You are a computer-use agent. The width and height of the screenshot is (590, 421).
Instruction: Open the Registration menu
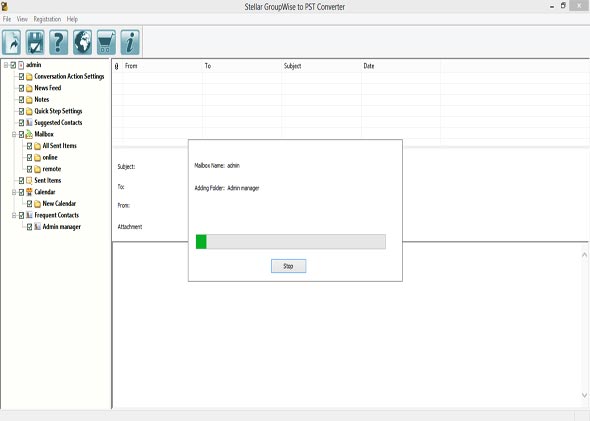[47, 19]
